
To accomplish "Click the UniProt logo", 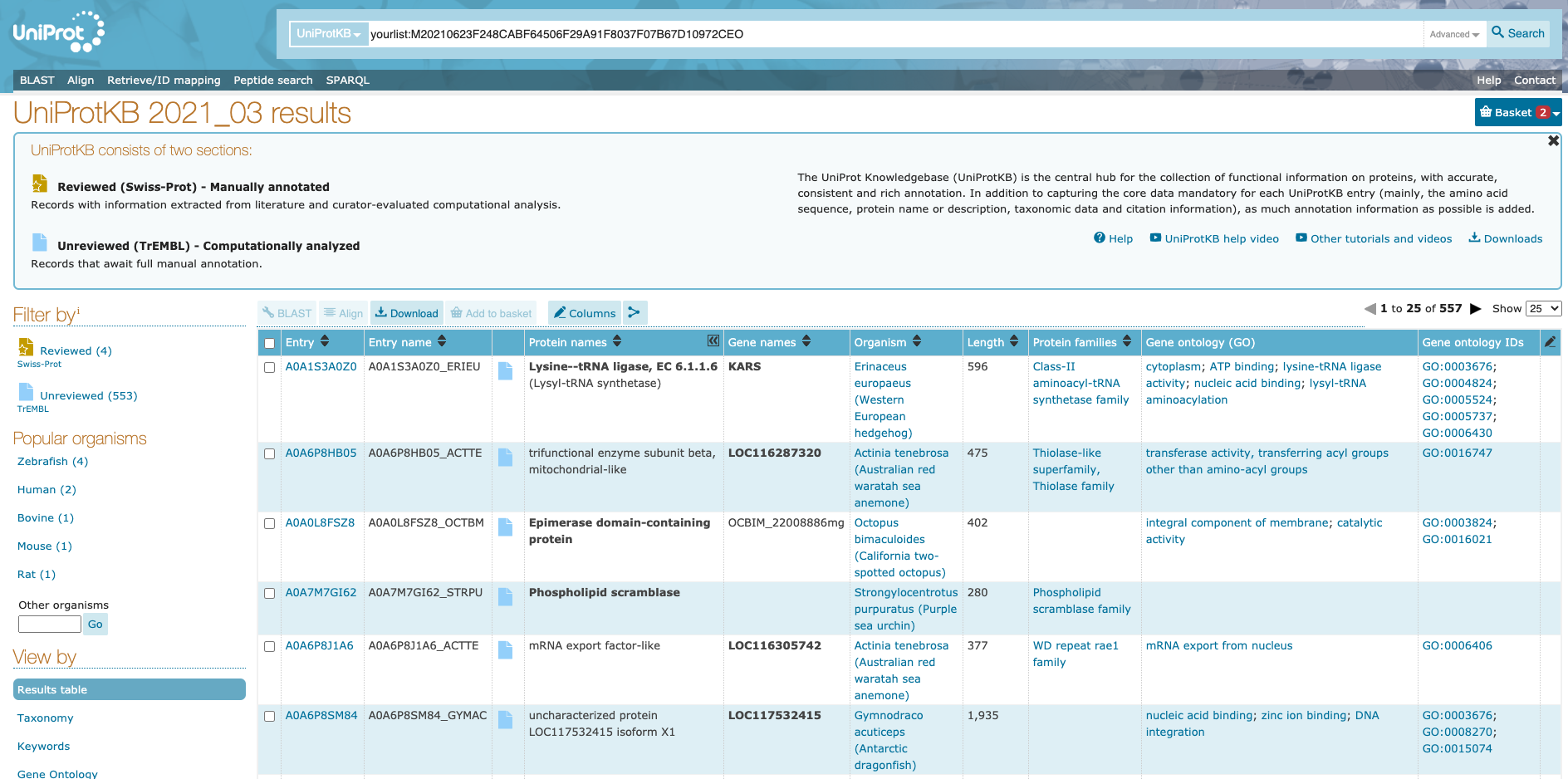I will click(x=58, y=32).
